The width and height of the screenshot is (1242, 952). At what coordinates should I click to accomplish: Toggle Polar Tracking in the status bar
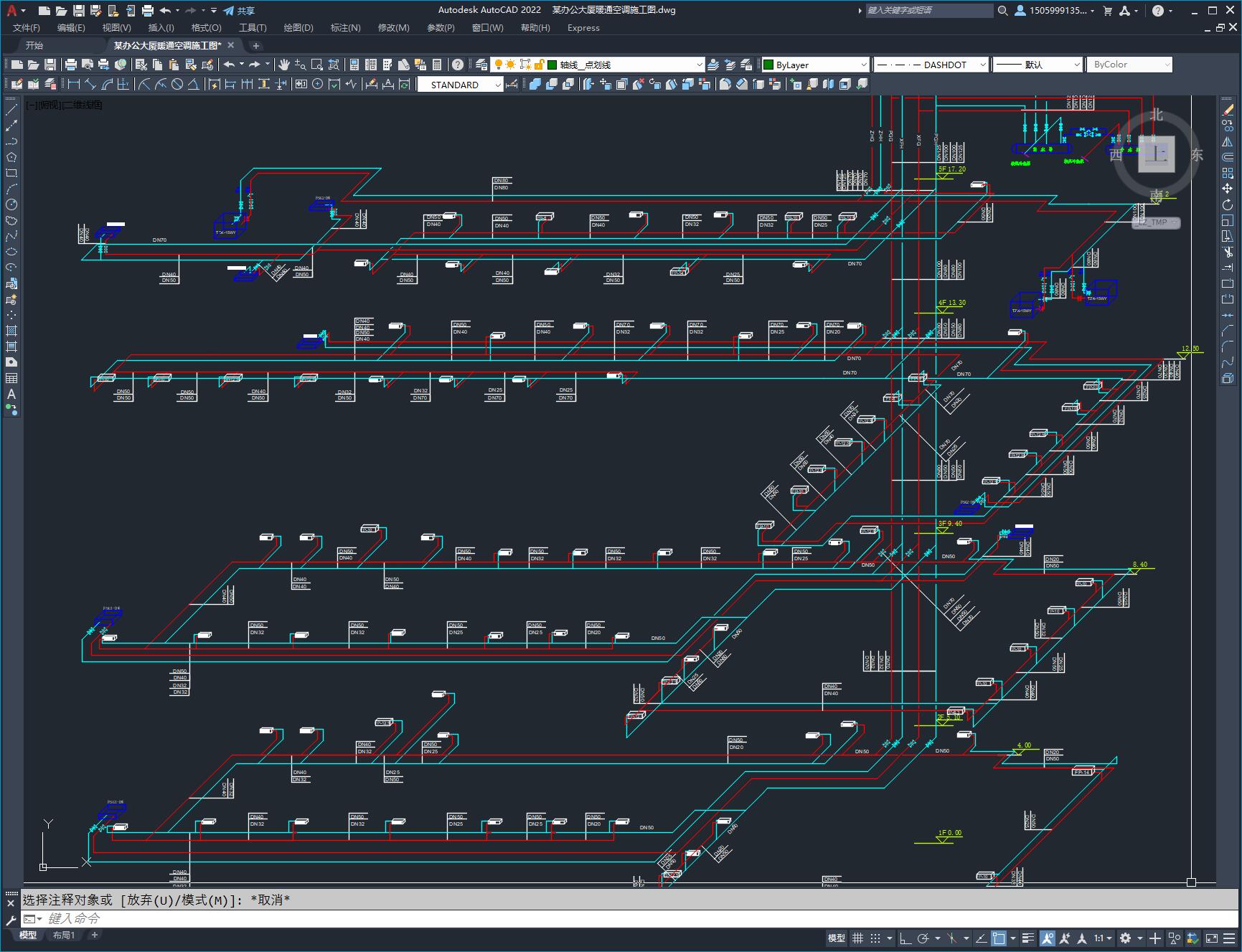tap(923, 938)
